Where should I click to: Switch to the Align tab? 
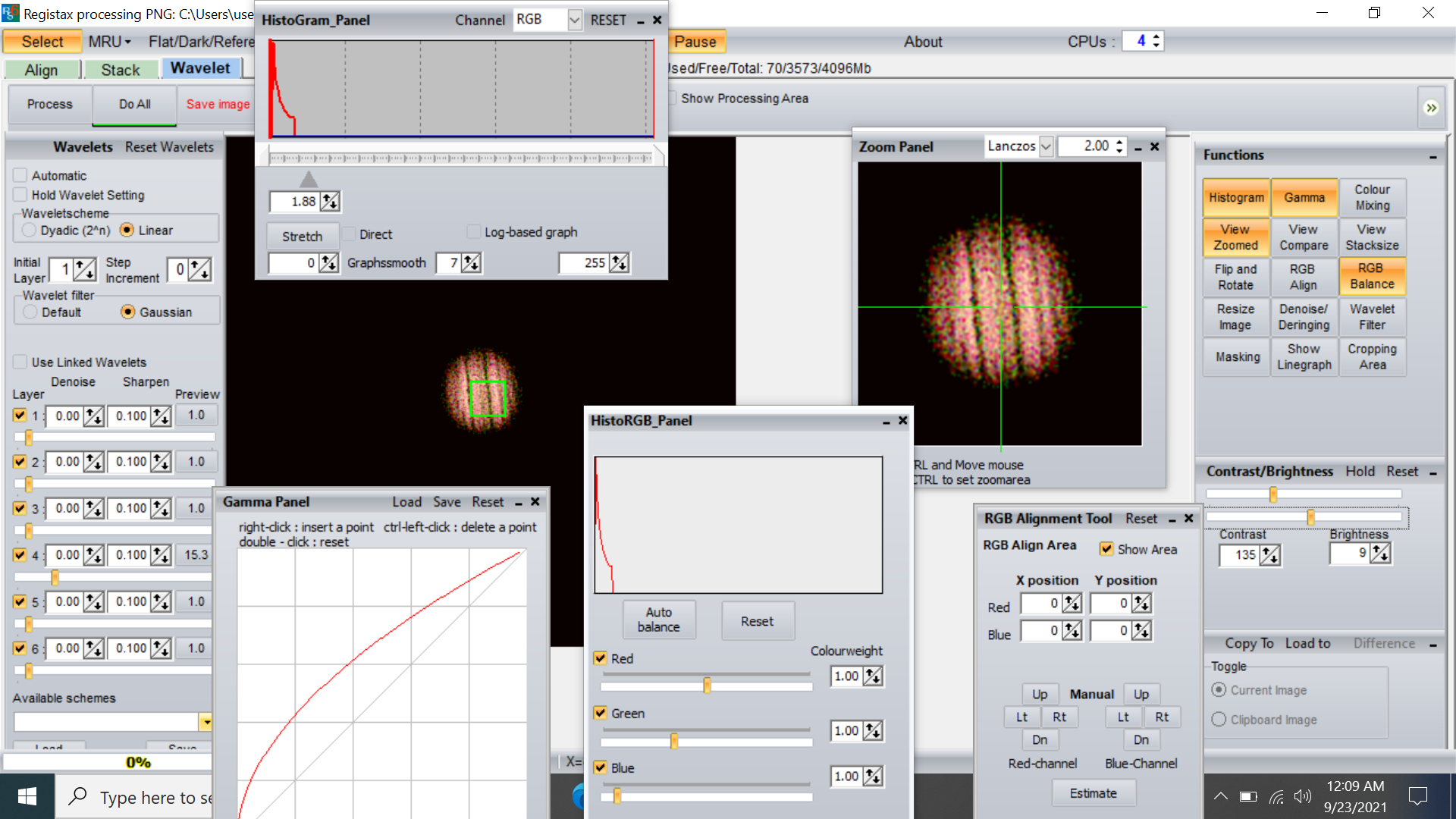42,70
